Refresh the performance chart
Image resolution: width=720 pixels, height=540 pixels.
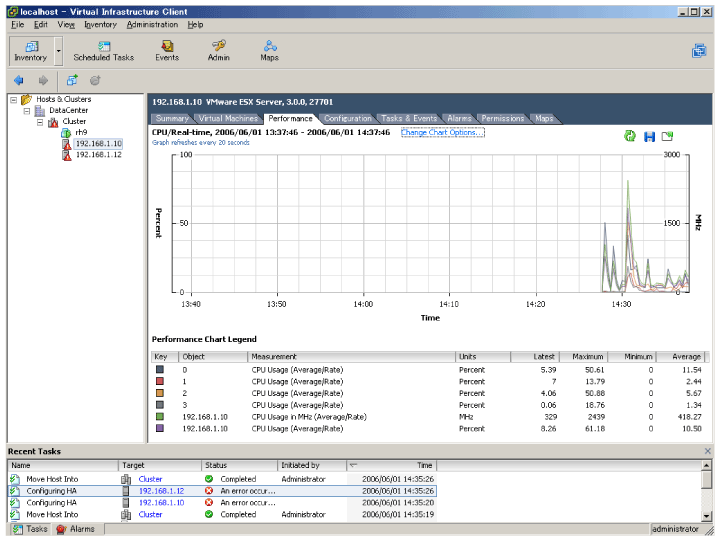[630, 136]
